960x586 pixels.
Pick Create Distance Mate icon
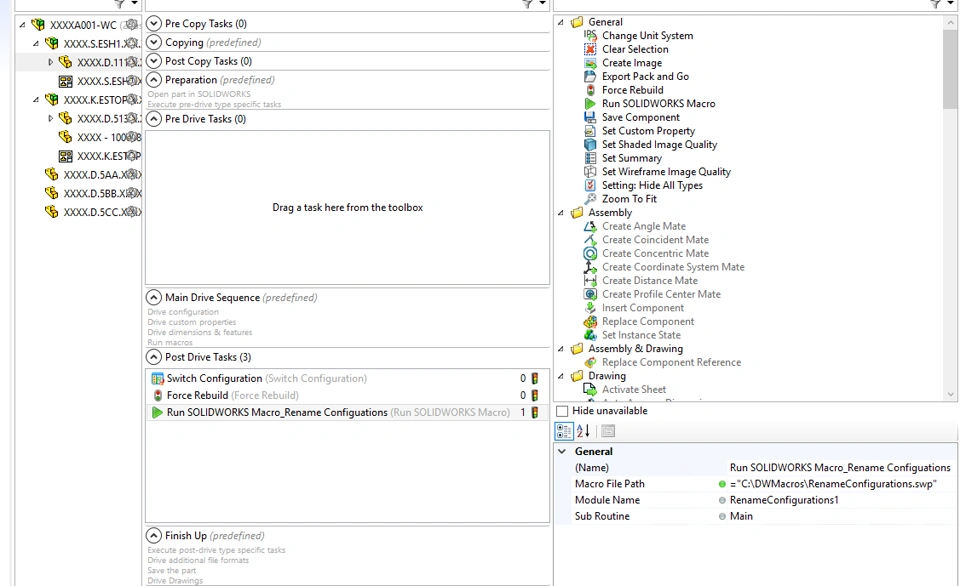(590, 280)
